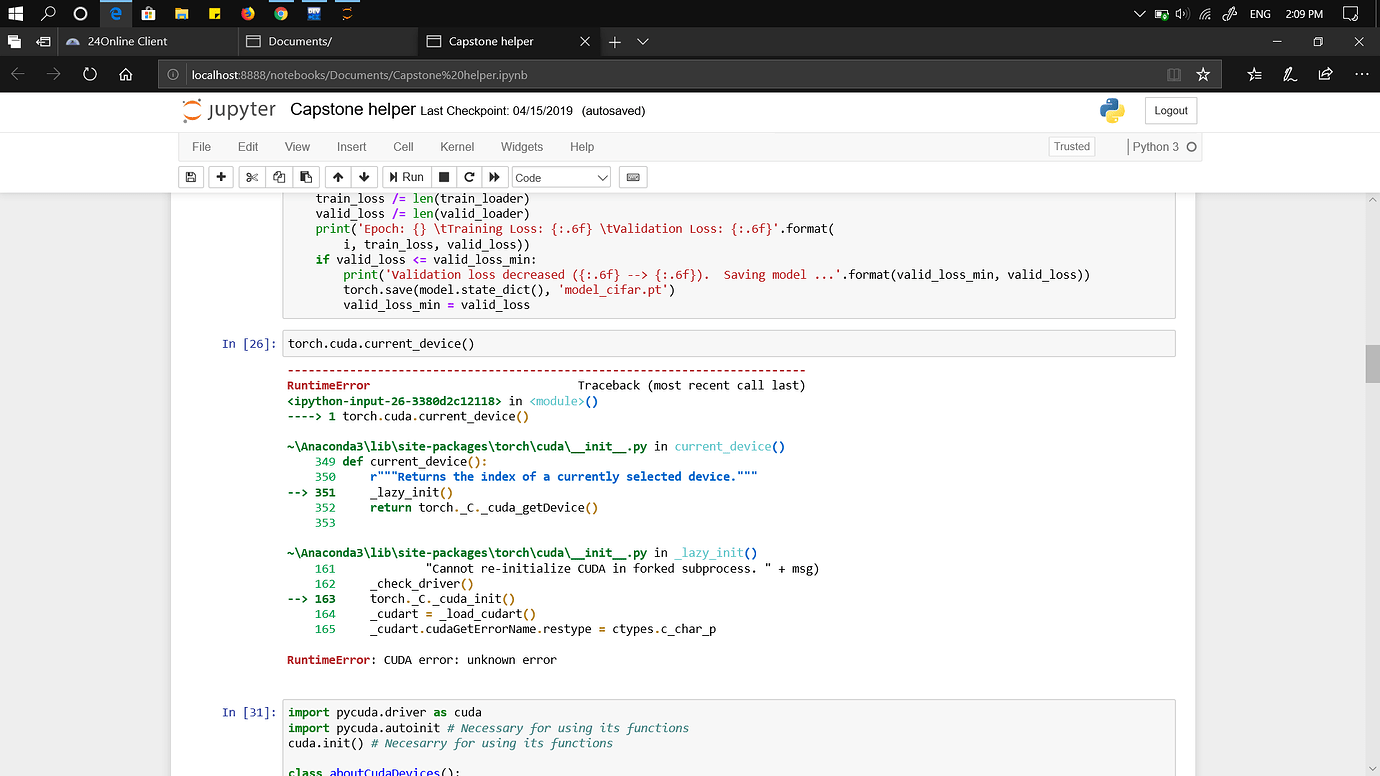Restart the kernel via the circular arrow icon
This screenshot has width=1380, height=776.
pyautogui.click(x=468, y=177)
